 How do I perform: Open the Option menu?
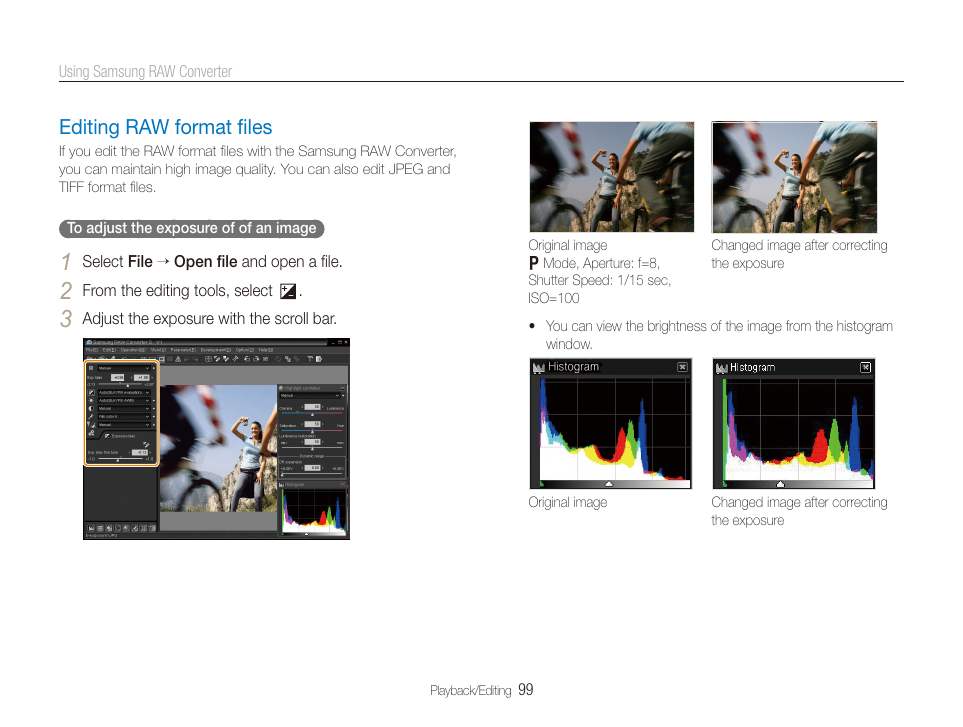(x=245, y=350)
